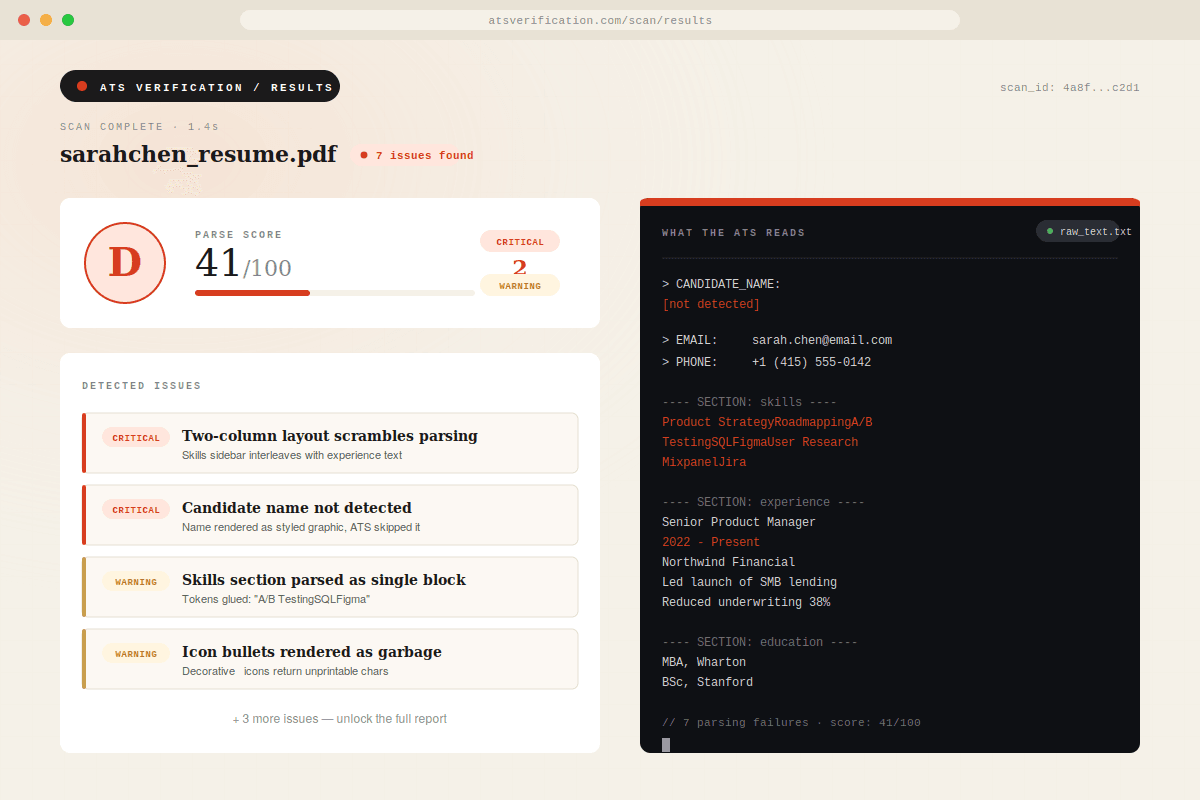Click the browser address bar
The image size is (1200, 800).
coord(600,20)
